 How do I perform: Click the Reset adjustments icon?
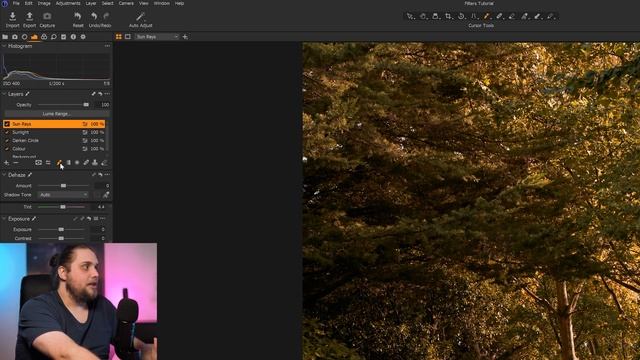click(78, 16)
